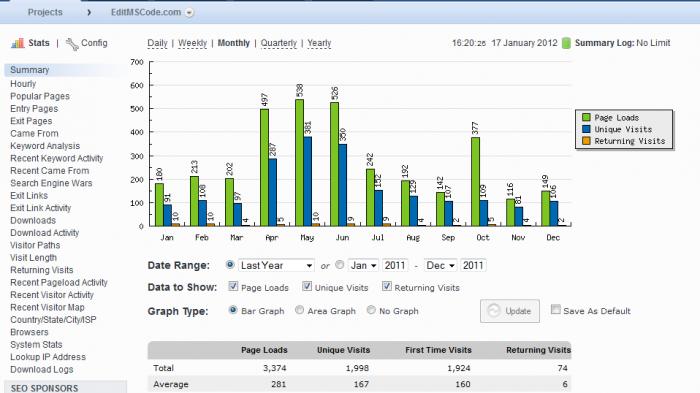Uncheck the Page Loads checkbox

coord(233,287)
